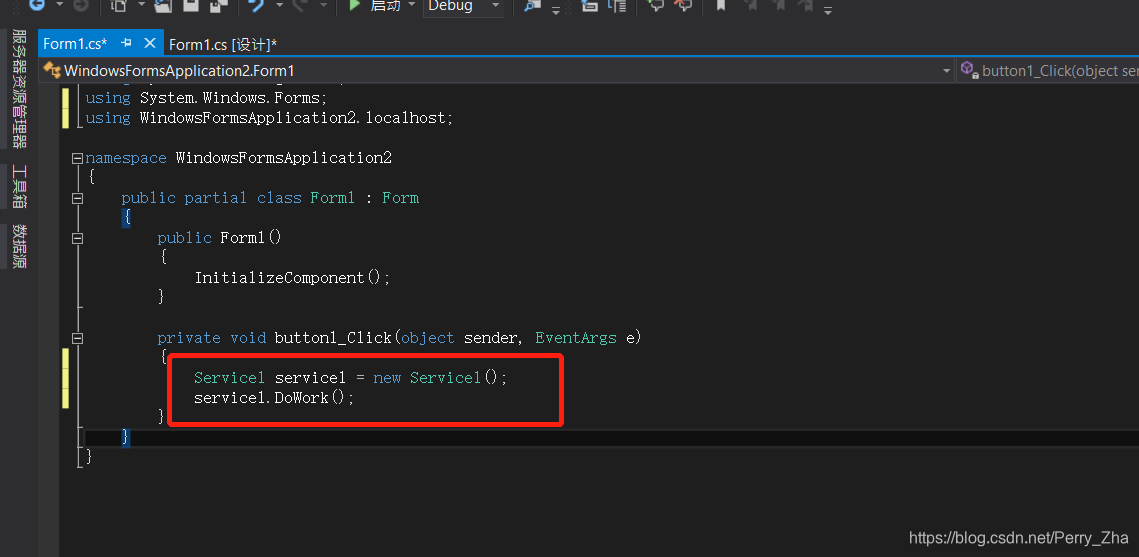Switch to the Form1.cs [设计]* tab
1139x557 pixels.
click(223, 44)
